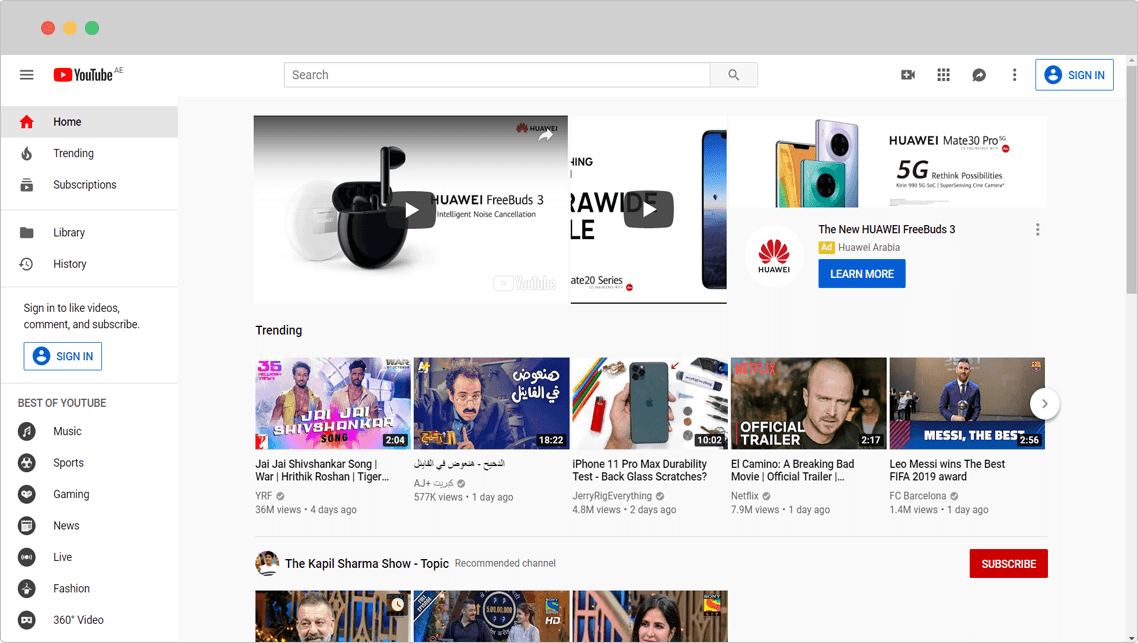Open El Camino trailer thumbnail
Viewport: 1138px width, 643px height.
[809, 404]
